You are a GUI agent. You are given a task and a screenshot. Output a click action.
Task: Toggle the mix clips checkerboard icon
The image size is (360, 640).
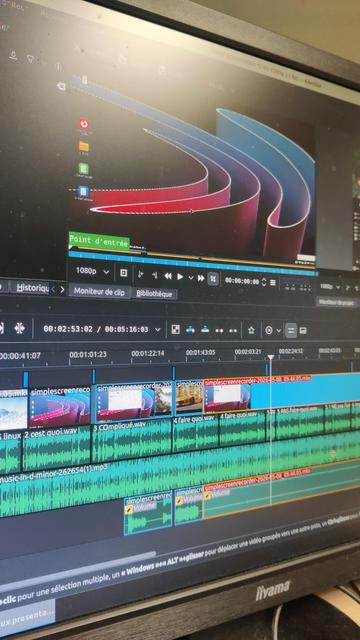tap(176, 329)
